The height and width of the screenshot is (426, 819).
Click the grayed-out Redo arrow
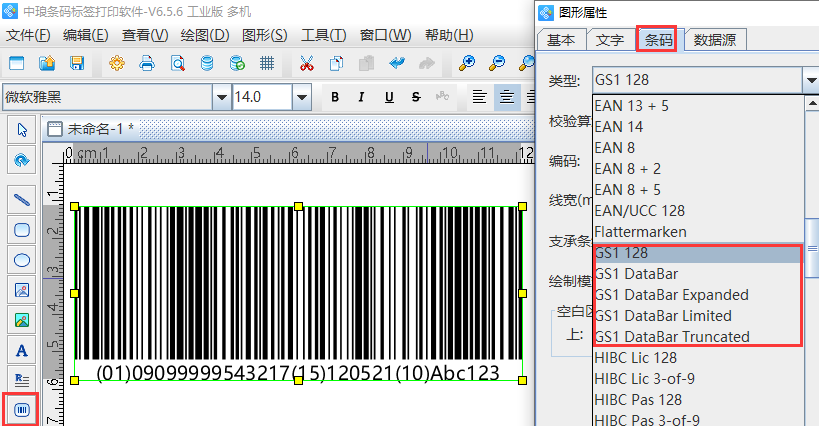(x=427, y=64)
